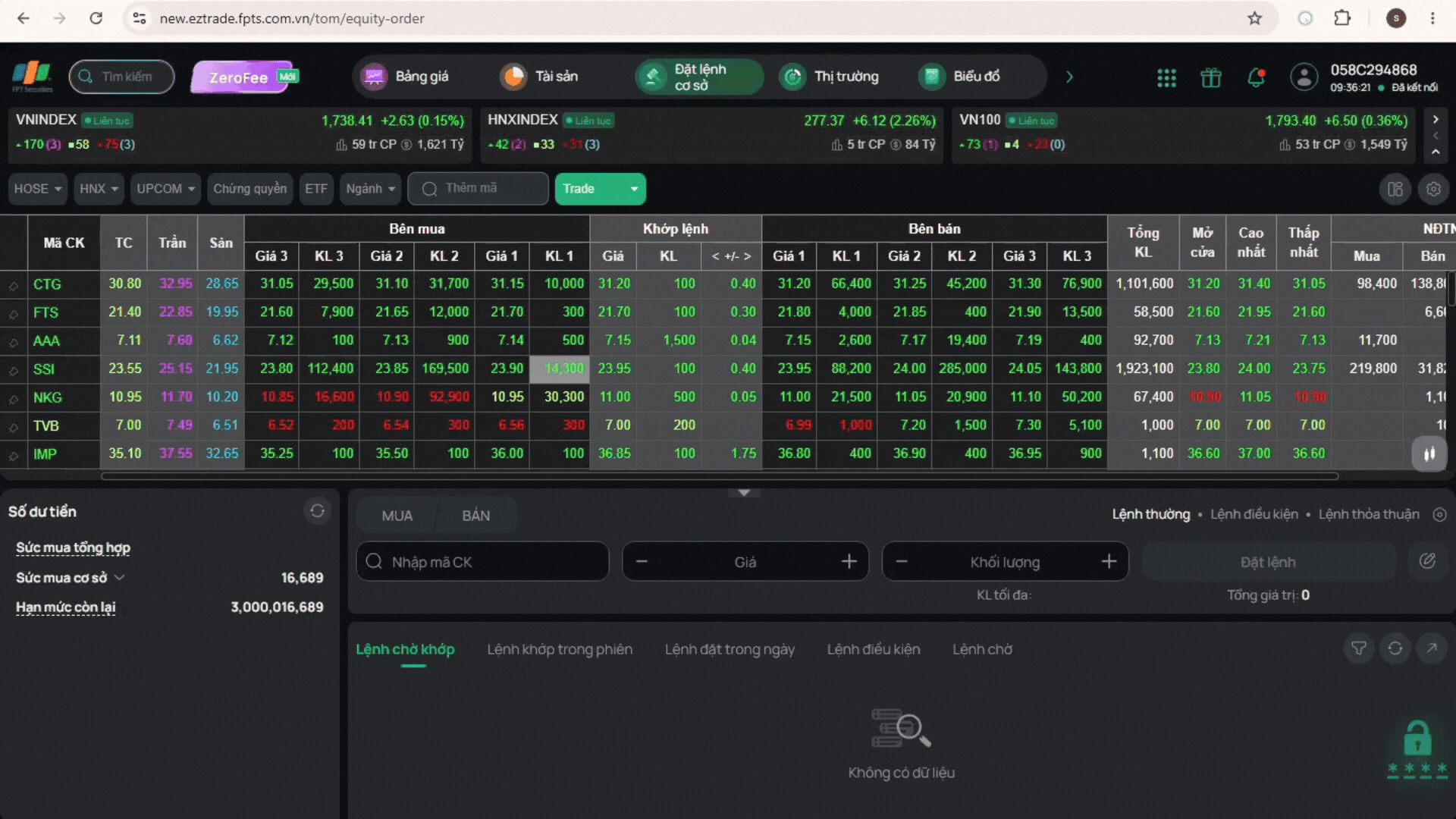
Task: Open the Trade watchlist dropdown arrow
Action: click(634, 189)
